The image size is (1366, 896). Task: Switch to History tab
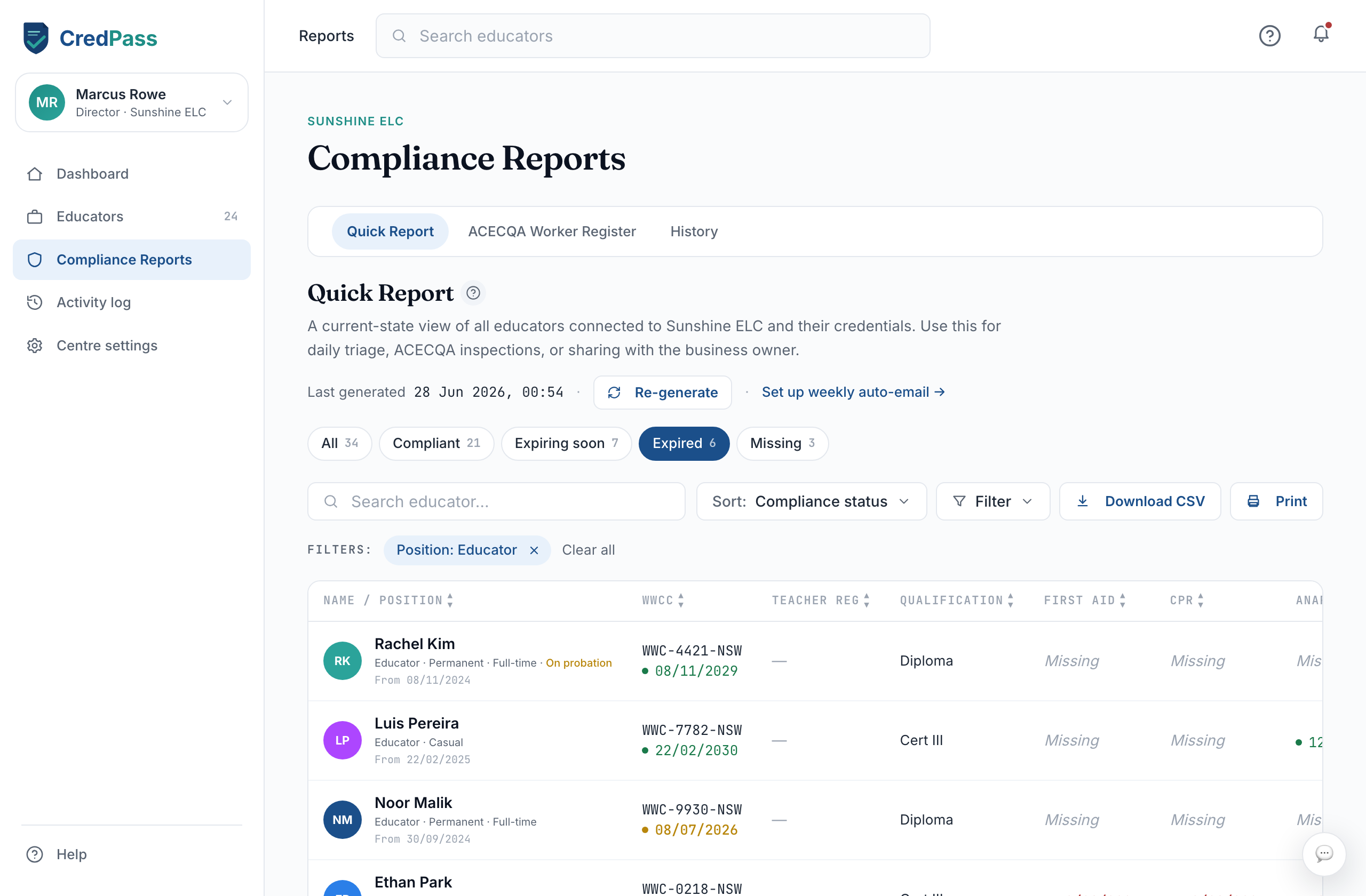point(694,231)
